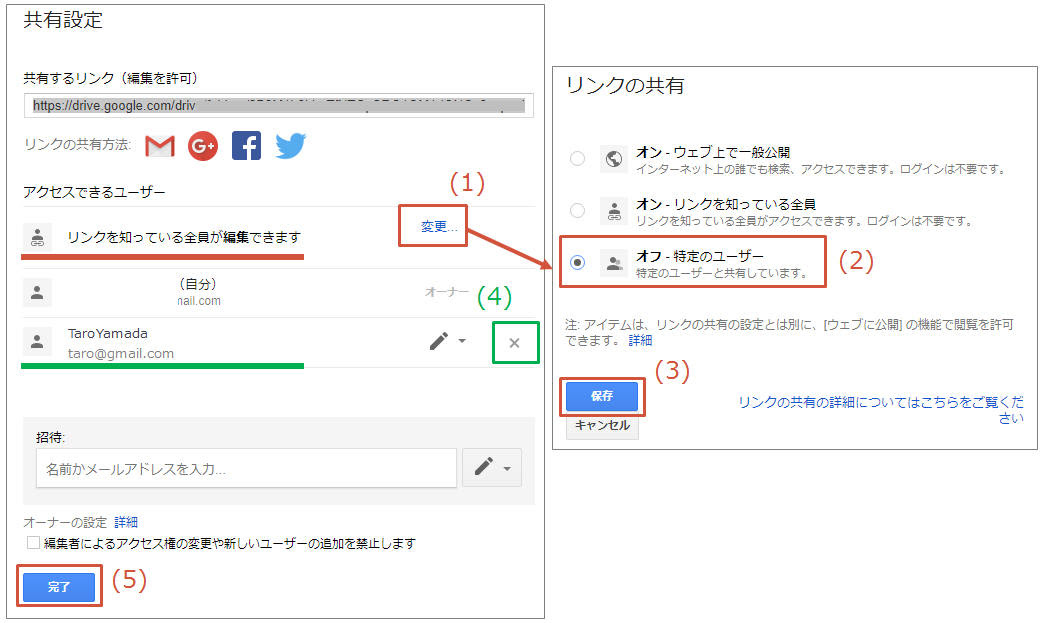The width and height of the screenshot is (1042, 623).
Task: Click the shared link URL field
Action: (x=278, y=105)
